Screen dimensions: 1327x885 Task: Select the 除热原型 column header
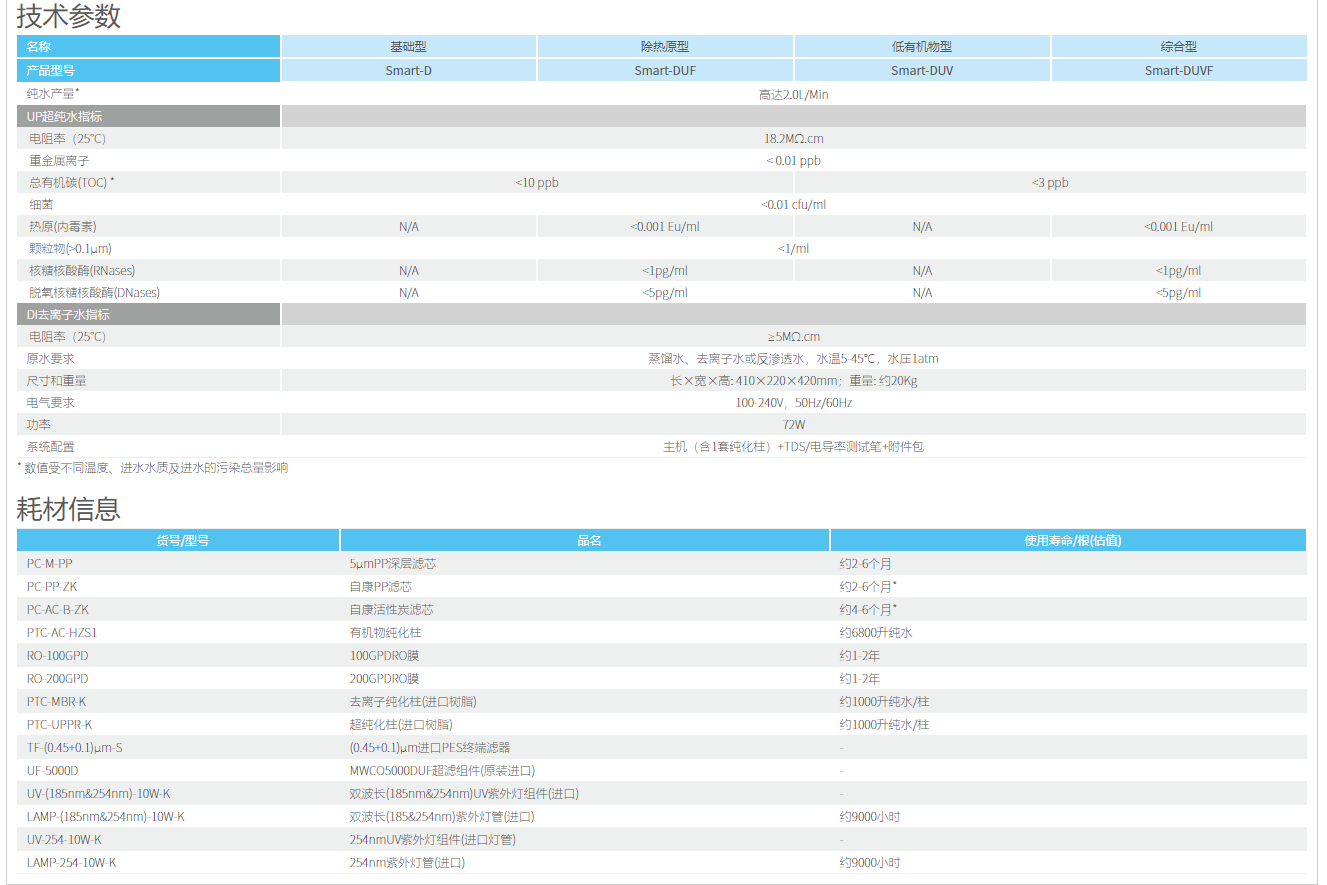pyautogui.click(x=665, y=47)
